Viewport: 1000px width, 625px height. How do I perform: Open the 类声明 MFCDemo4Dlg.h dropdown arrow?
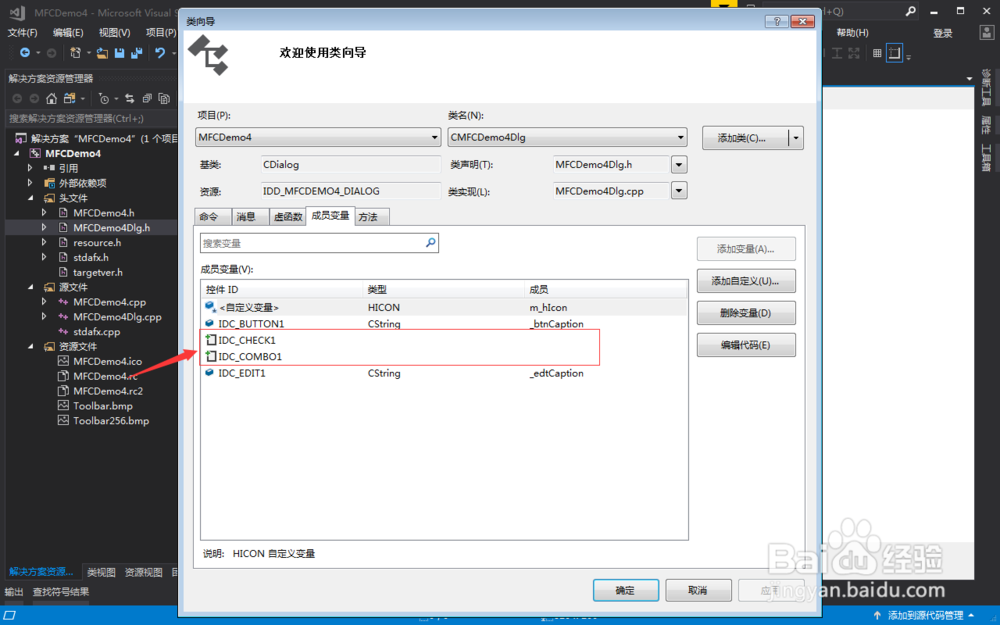click(679, 165)
